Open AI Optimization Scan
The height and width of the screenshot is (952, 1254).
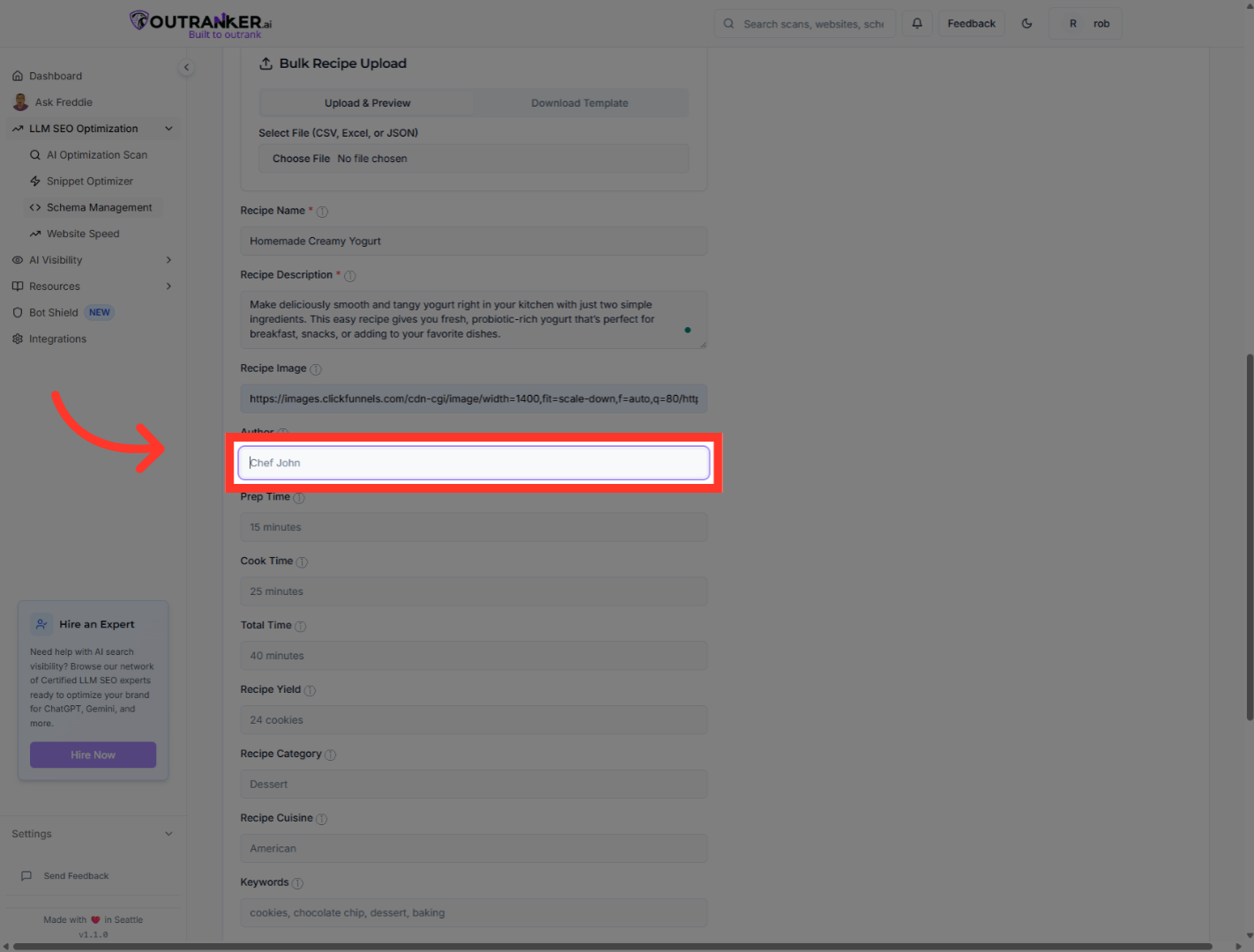[95, 155]
